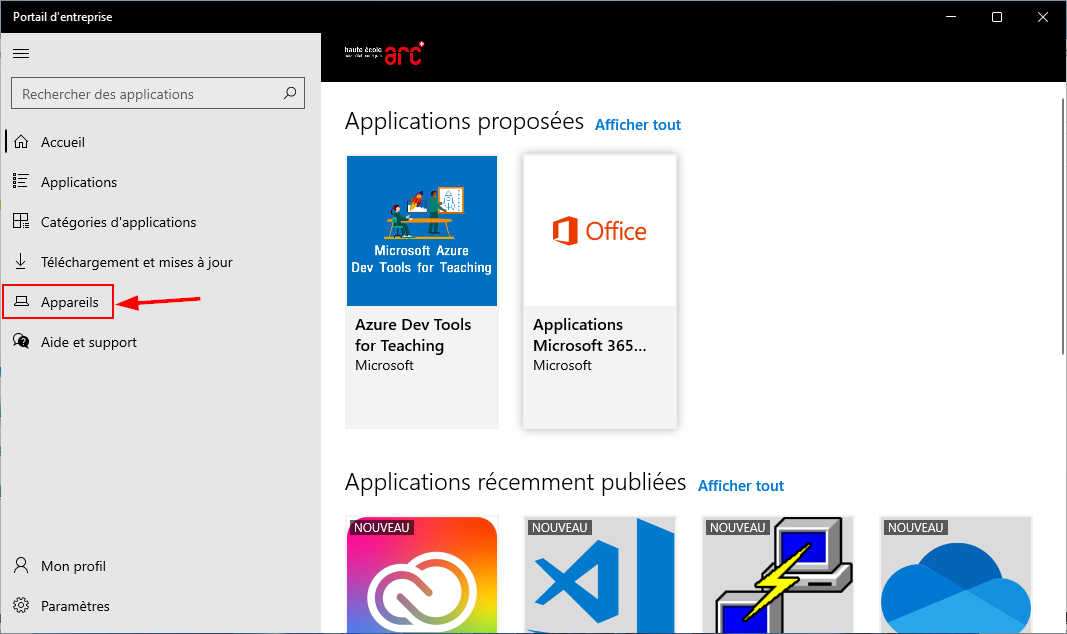Open the Office logo tile image

[600, 231]
